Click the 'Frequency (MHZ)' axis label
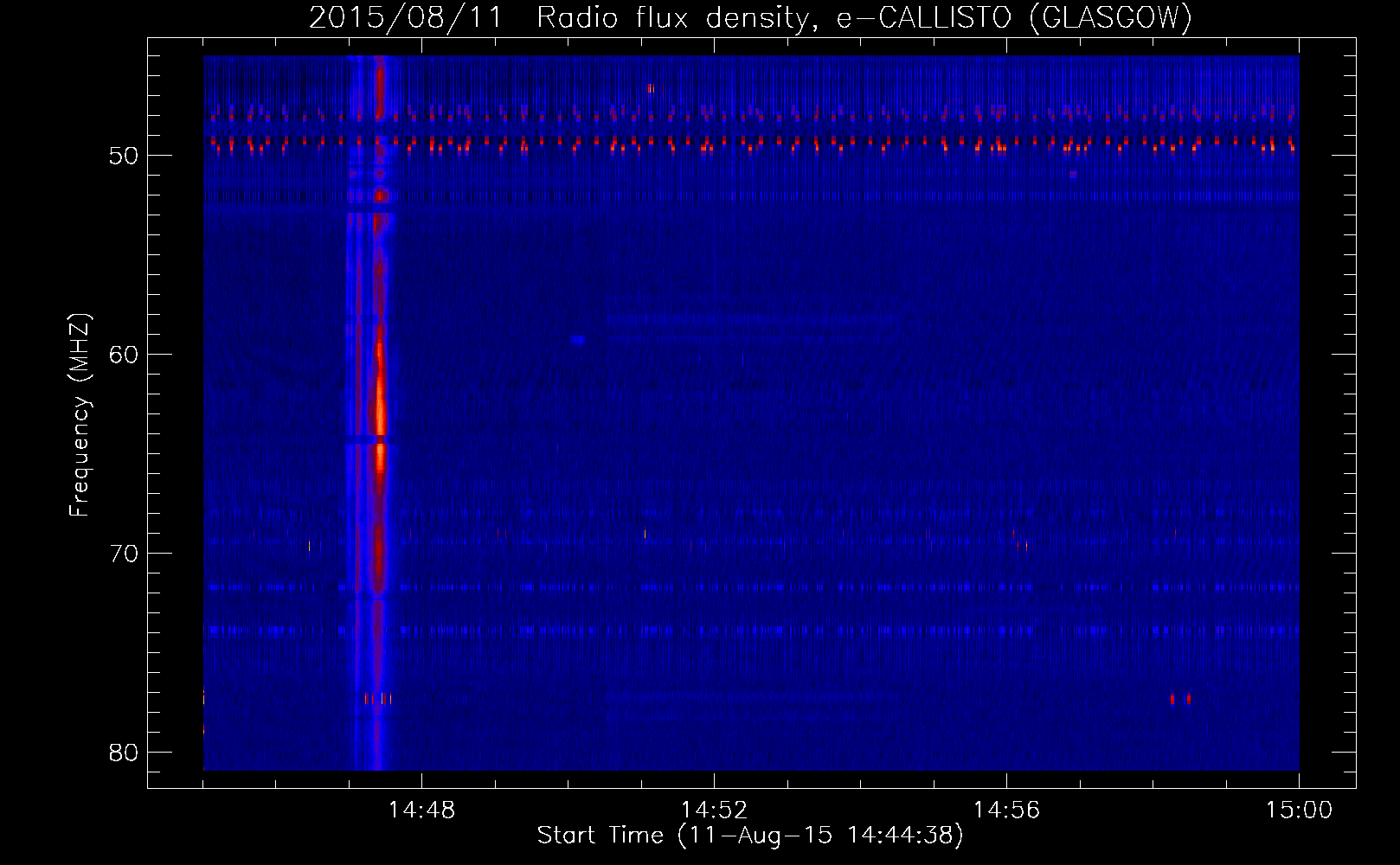Viewport: 1400px width, 865px height. click(80, 415)
